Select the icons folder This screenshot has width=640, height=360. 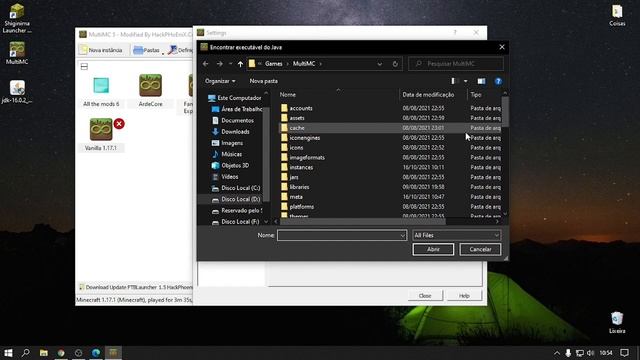(x=390, y=147)
